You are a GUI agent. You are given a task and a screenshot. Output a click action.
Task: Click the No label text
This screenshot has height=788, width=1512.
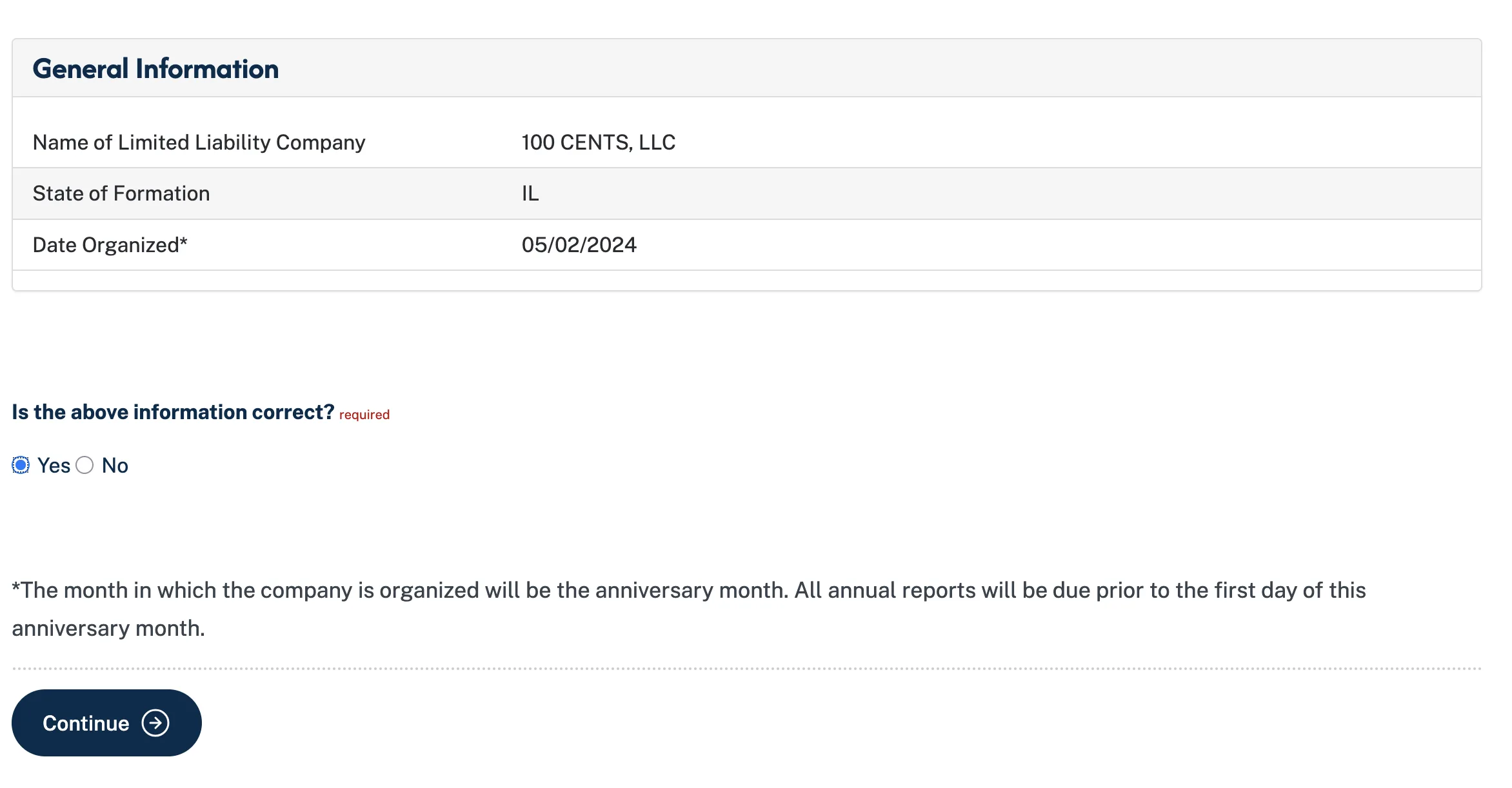pyautogui.click(x=115, y=465)
